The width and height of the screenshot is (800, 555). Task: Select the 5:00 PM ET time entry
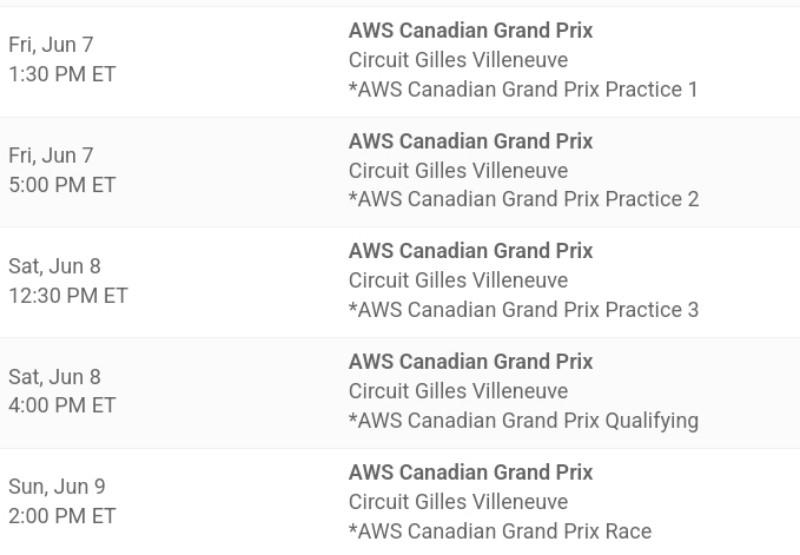pyautogui.click(x=62, y=185)
